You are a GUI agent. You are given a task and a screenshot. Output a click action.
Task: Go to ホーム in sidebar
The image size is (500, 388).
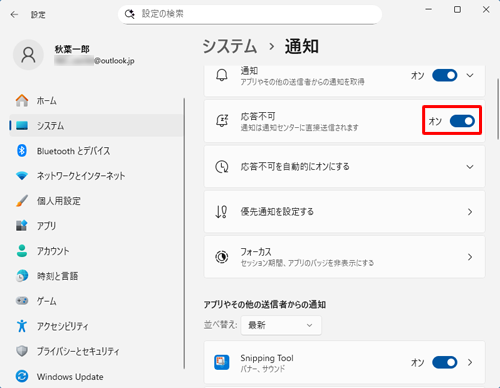pyautogui.click(x=96, y=101)
